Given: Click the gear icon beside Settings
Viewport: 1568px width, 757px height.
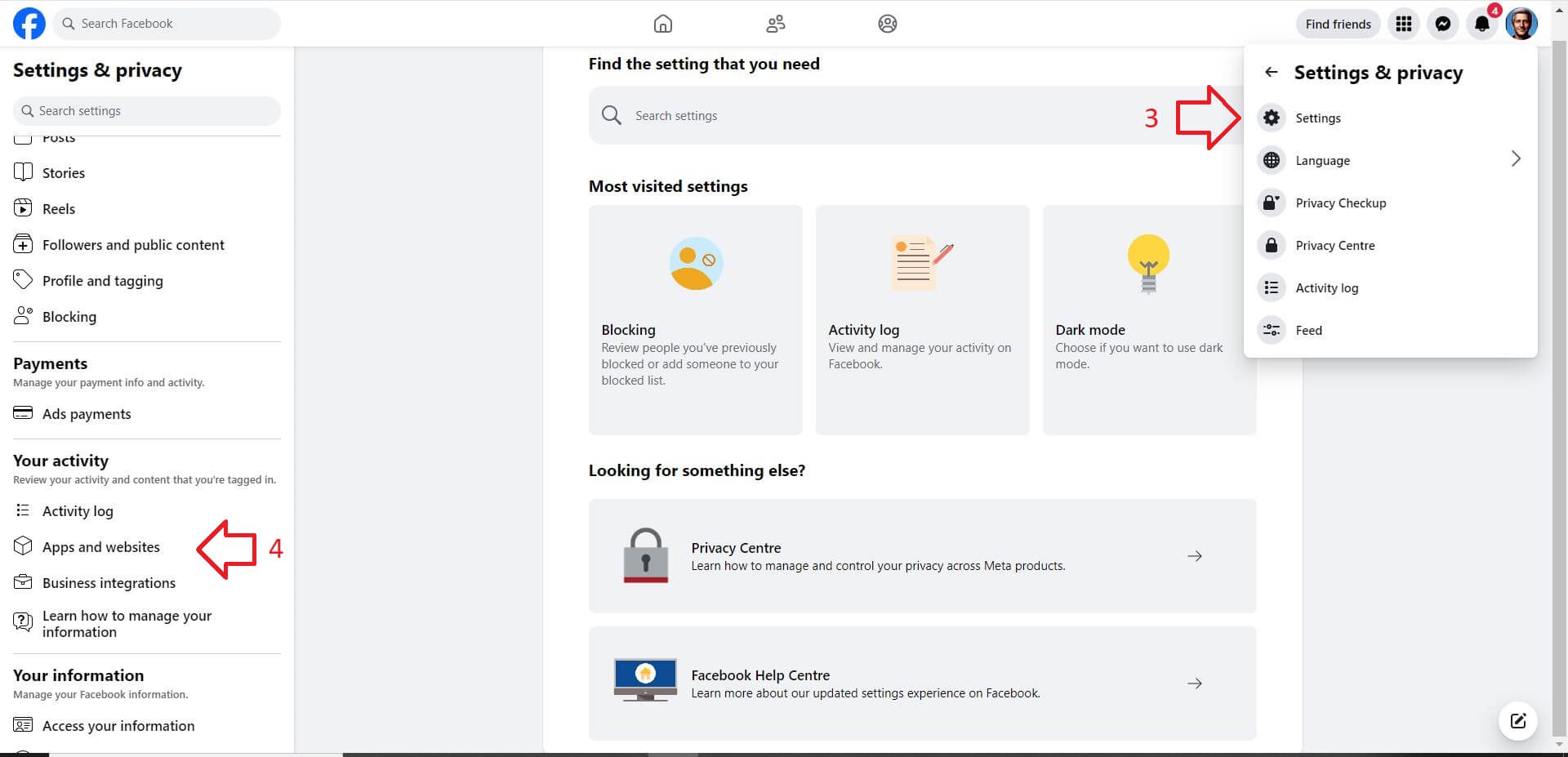Looking at the screenshot, I should tap(1272, 118).
